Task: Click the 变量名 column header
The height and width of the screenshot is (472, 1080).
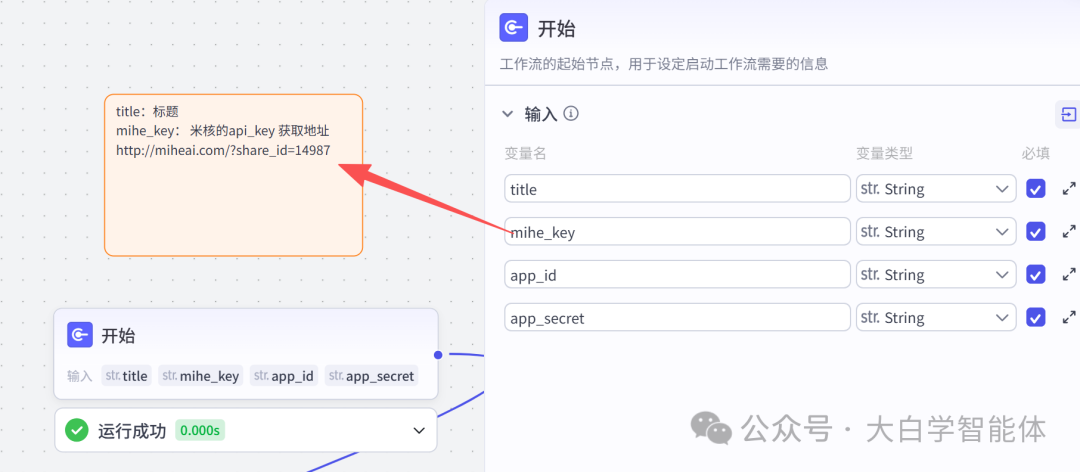Action: coord(526,154)
